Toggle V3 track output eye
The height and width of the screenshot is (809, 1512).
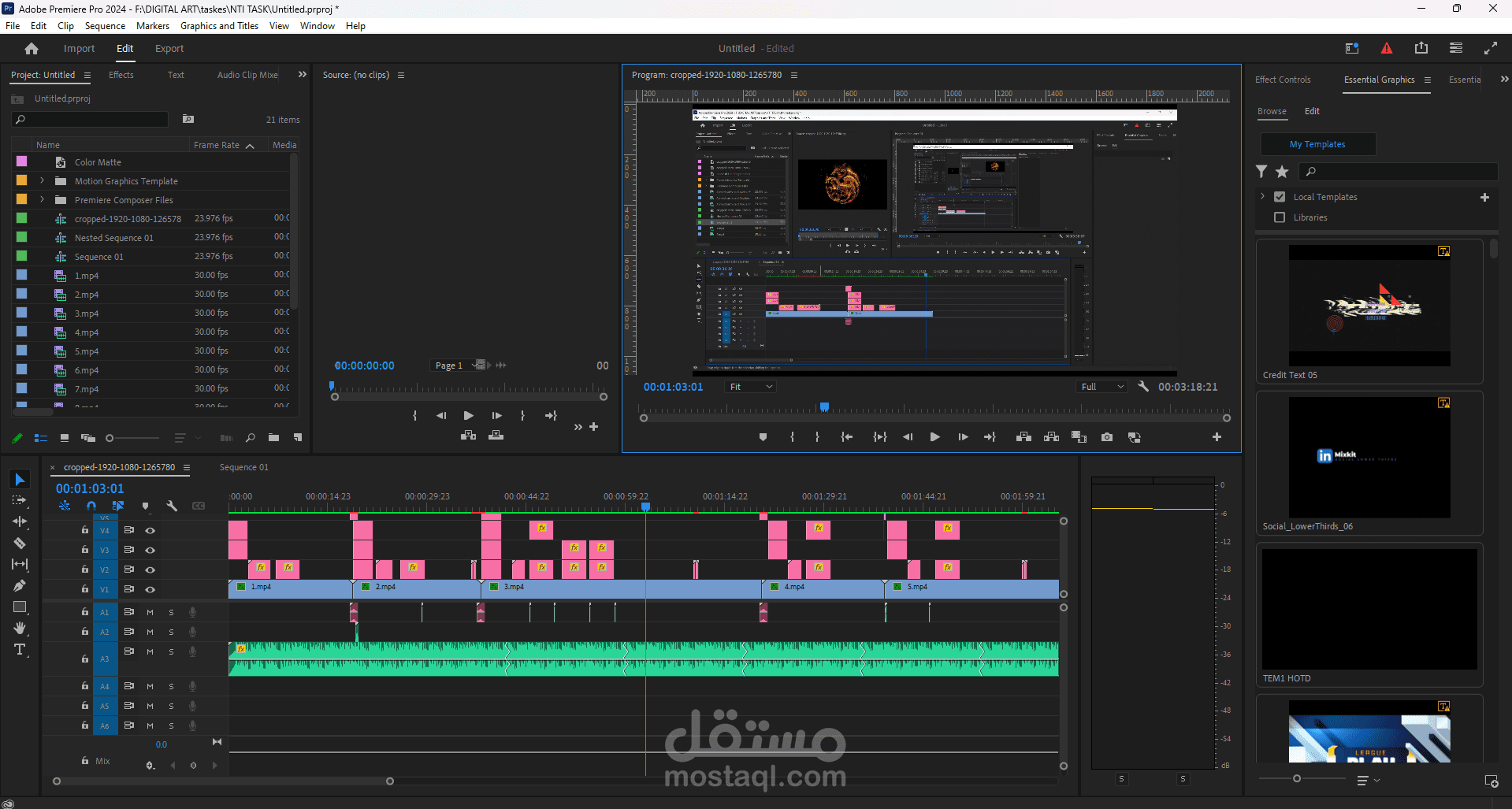click(x=150, y=550)
